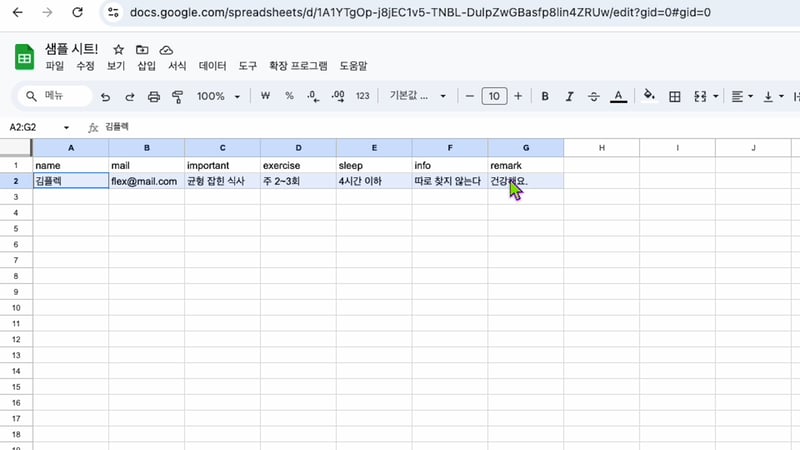Expand the vertical align dropdown arrow
The height and width of the screenshot is (450, 800).
tap(781, 96)
